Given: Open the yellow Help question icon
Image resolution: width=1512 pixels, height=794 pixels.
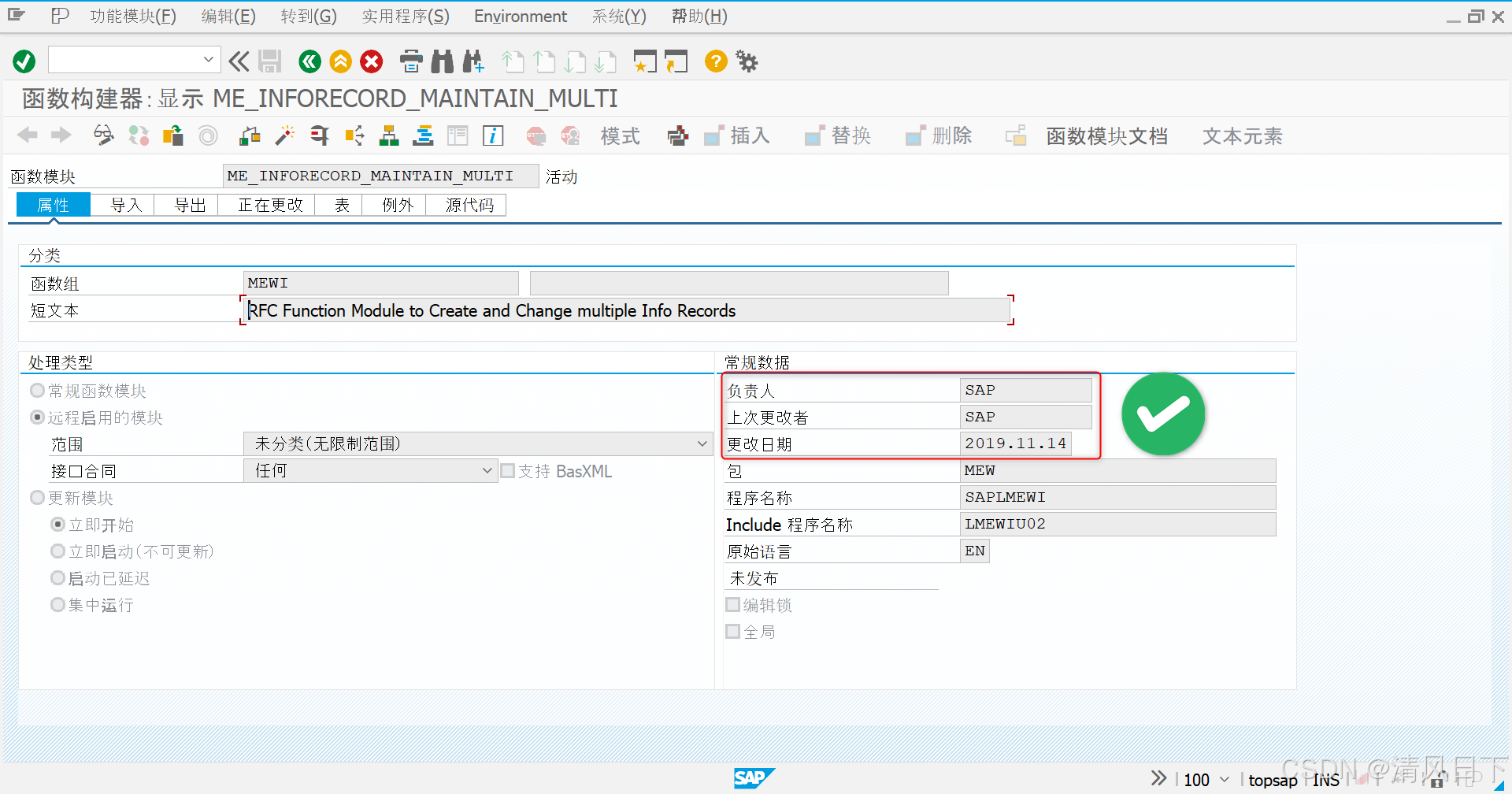Looking at the screenshot, I should (716, 61).
